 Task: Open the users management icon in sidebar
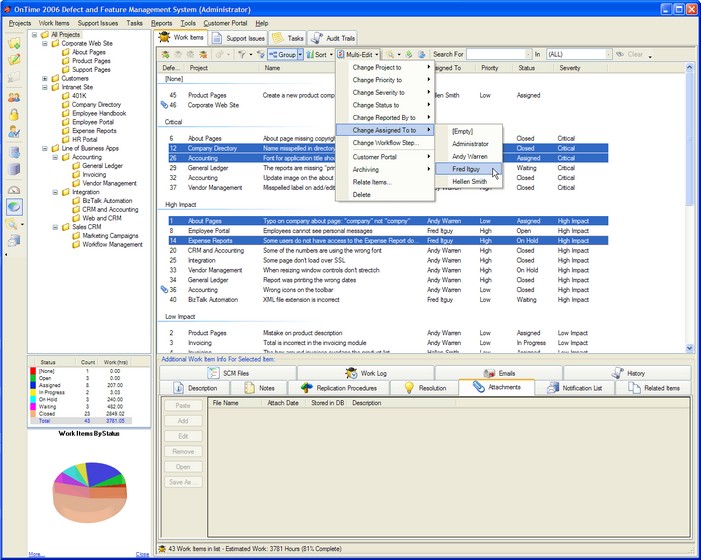tap(14, 97)
